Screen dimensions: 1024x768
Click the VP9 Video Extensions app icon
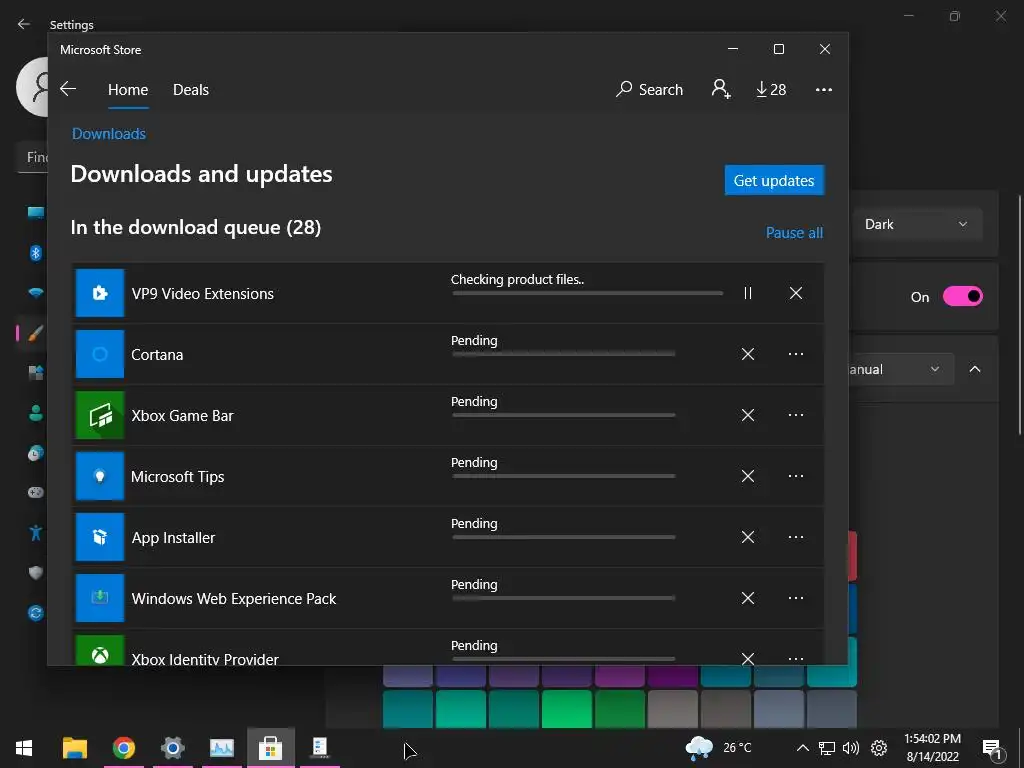(x=100, y=293)
